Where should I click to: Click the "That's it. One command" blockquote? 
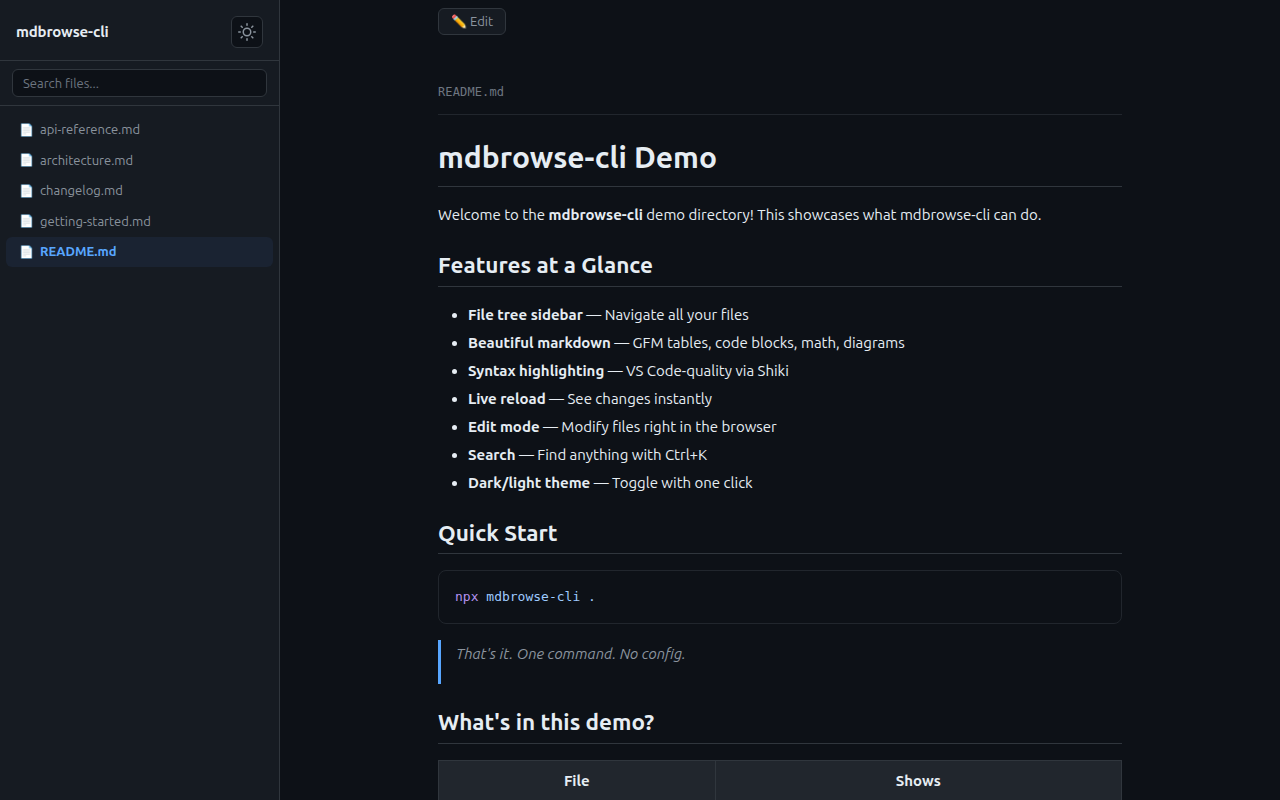(780, 662)
